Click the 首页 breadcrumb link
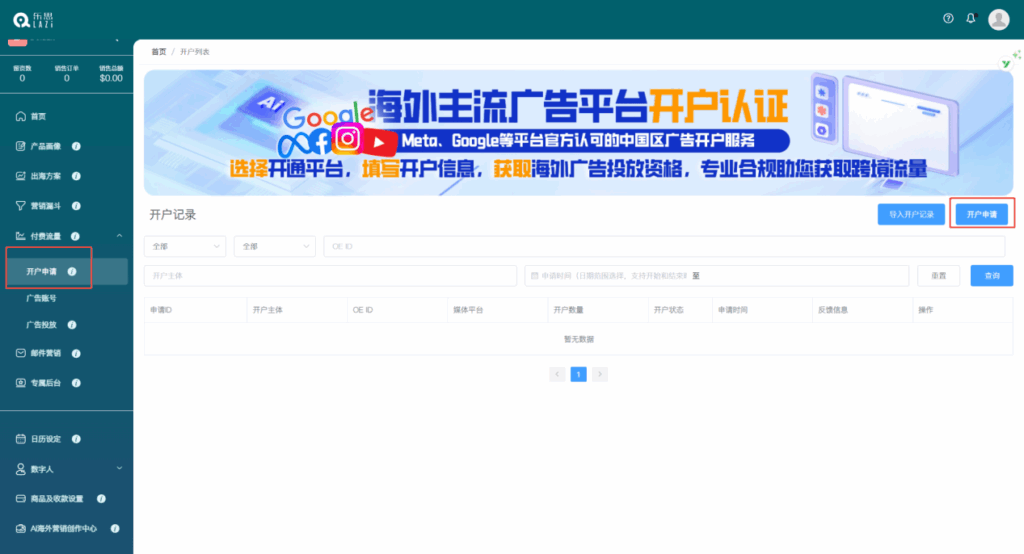The image size is (1024, 554). 158,51
